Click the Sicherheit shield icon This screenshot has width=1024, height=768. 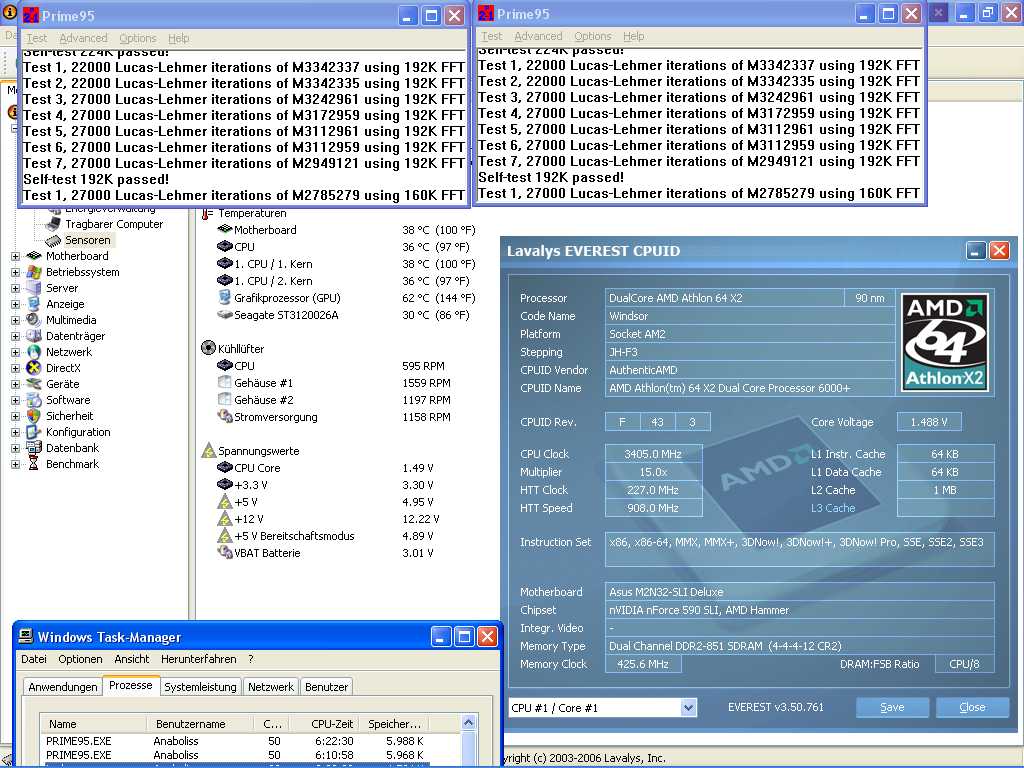pyautogui.click(x=33, y=416)
